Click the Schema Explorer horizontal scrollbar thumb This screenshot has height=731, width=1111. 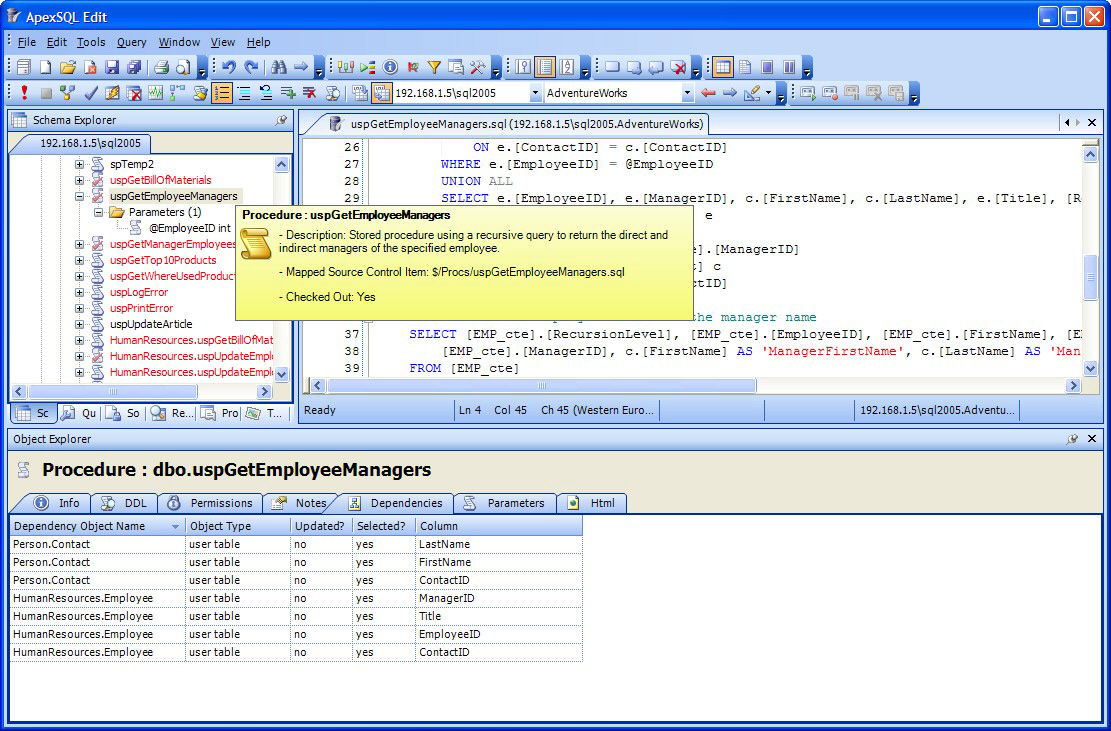113,391
